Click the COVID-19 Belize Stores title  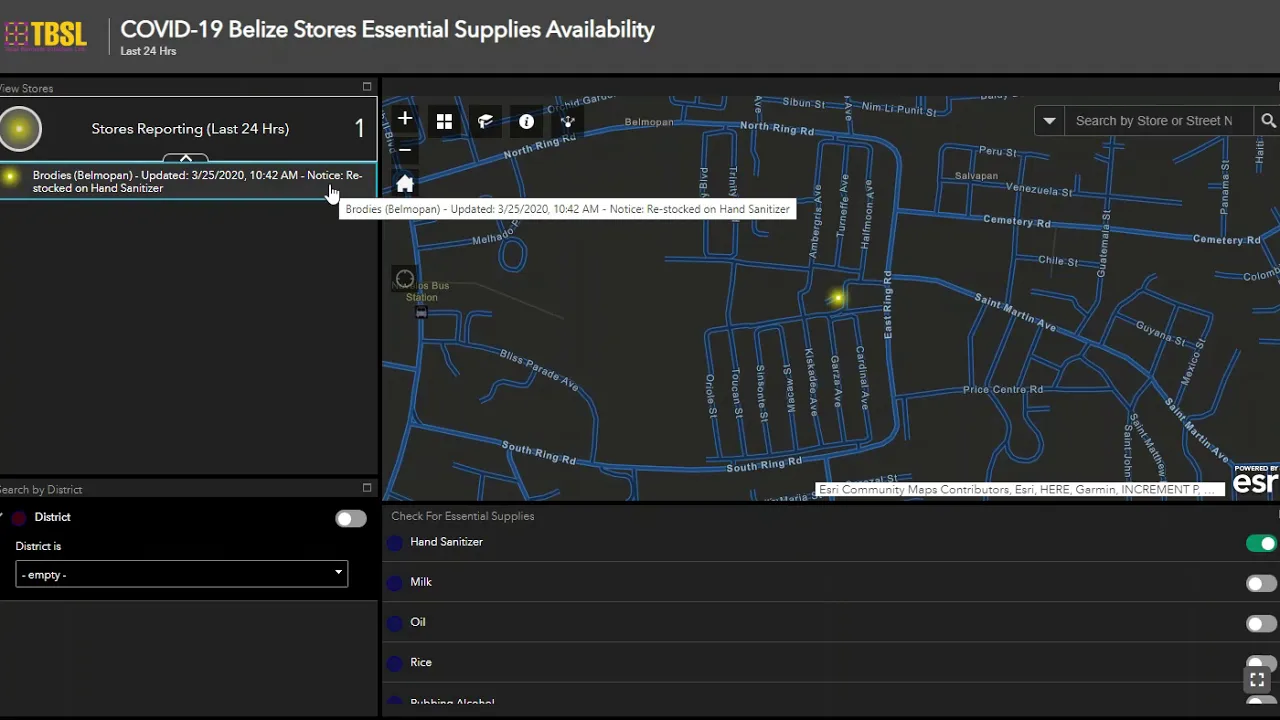[x=387, y=29]
